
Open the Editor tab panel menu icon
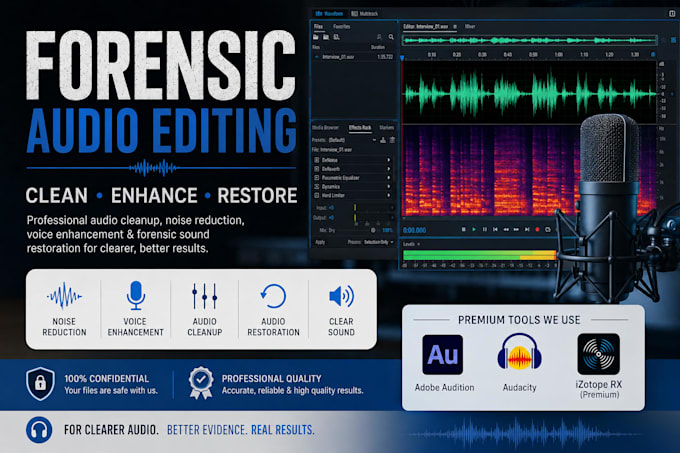454,26
